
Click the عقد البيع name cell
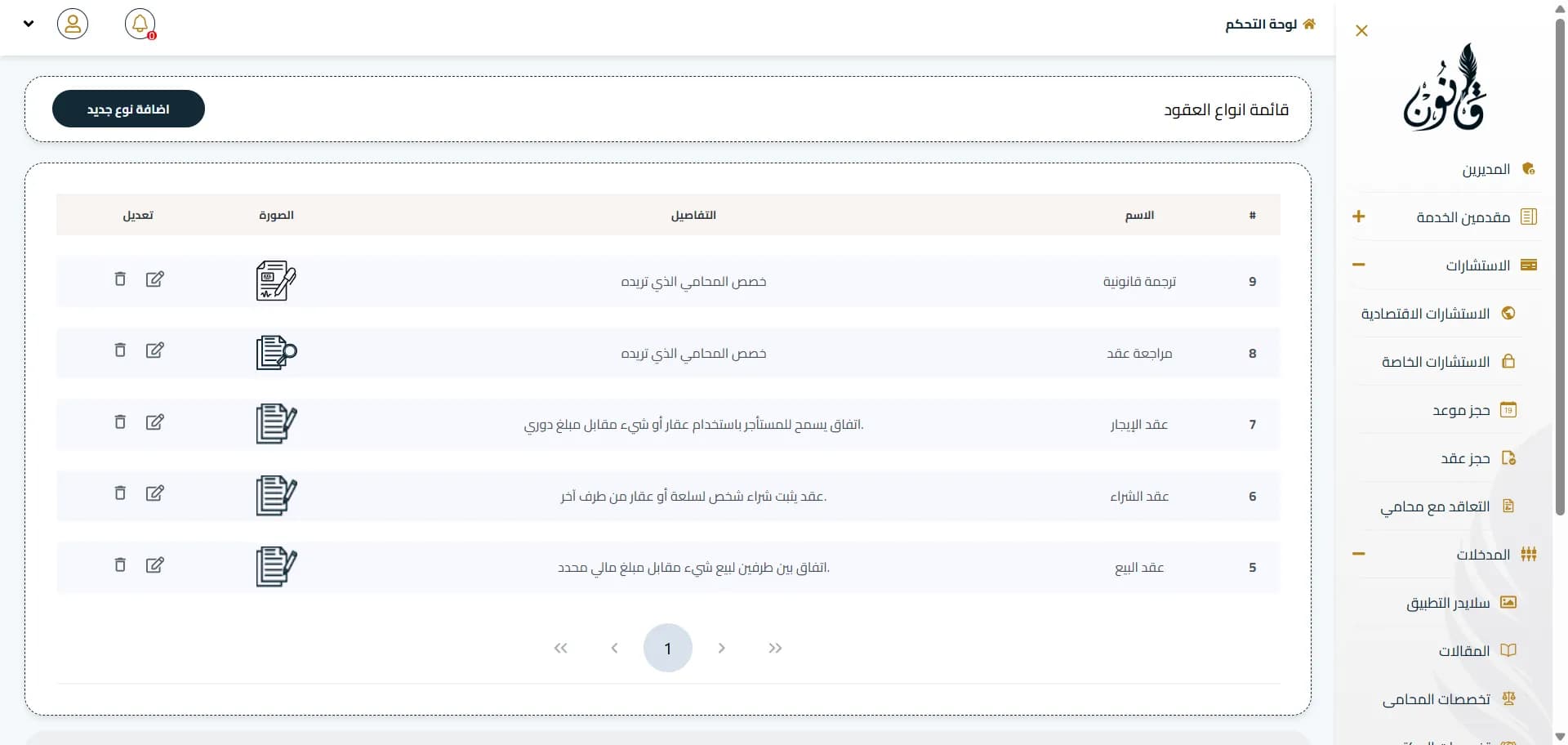pyautogui.click(x=1139, y=567)
